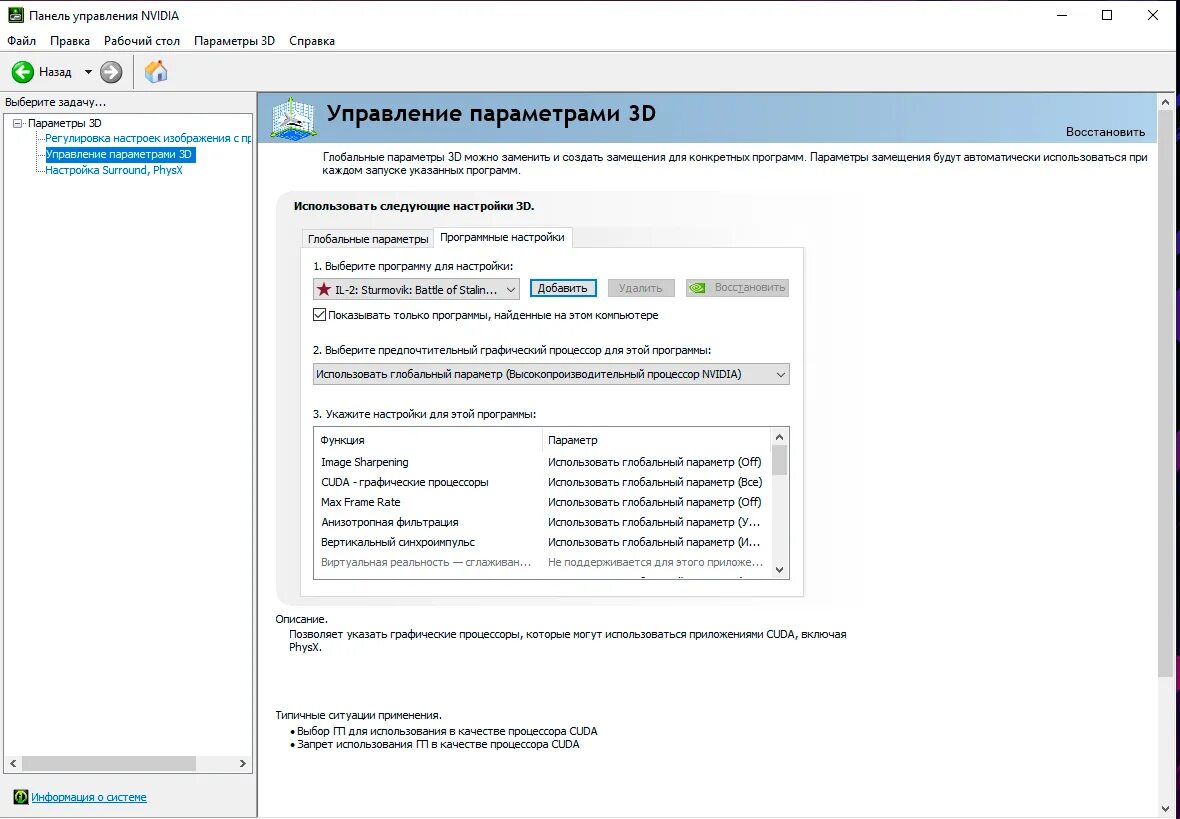Open the Правка menu
The width and height of the screenshot is (1180, 819).
click(69, 41)
